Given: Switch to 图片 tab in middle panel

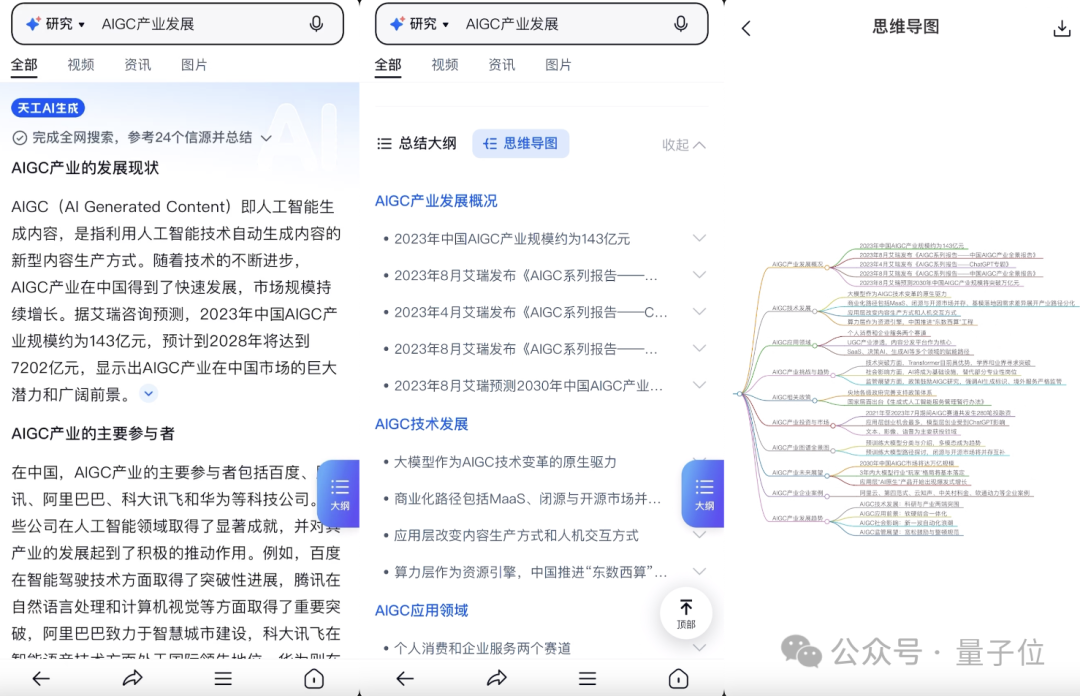Looking at the screenshot, I should (x=558, y=65).
